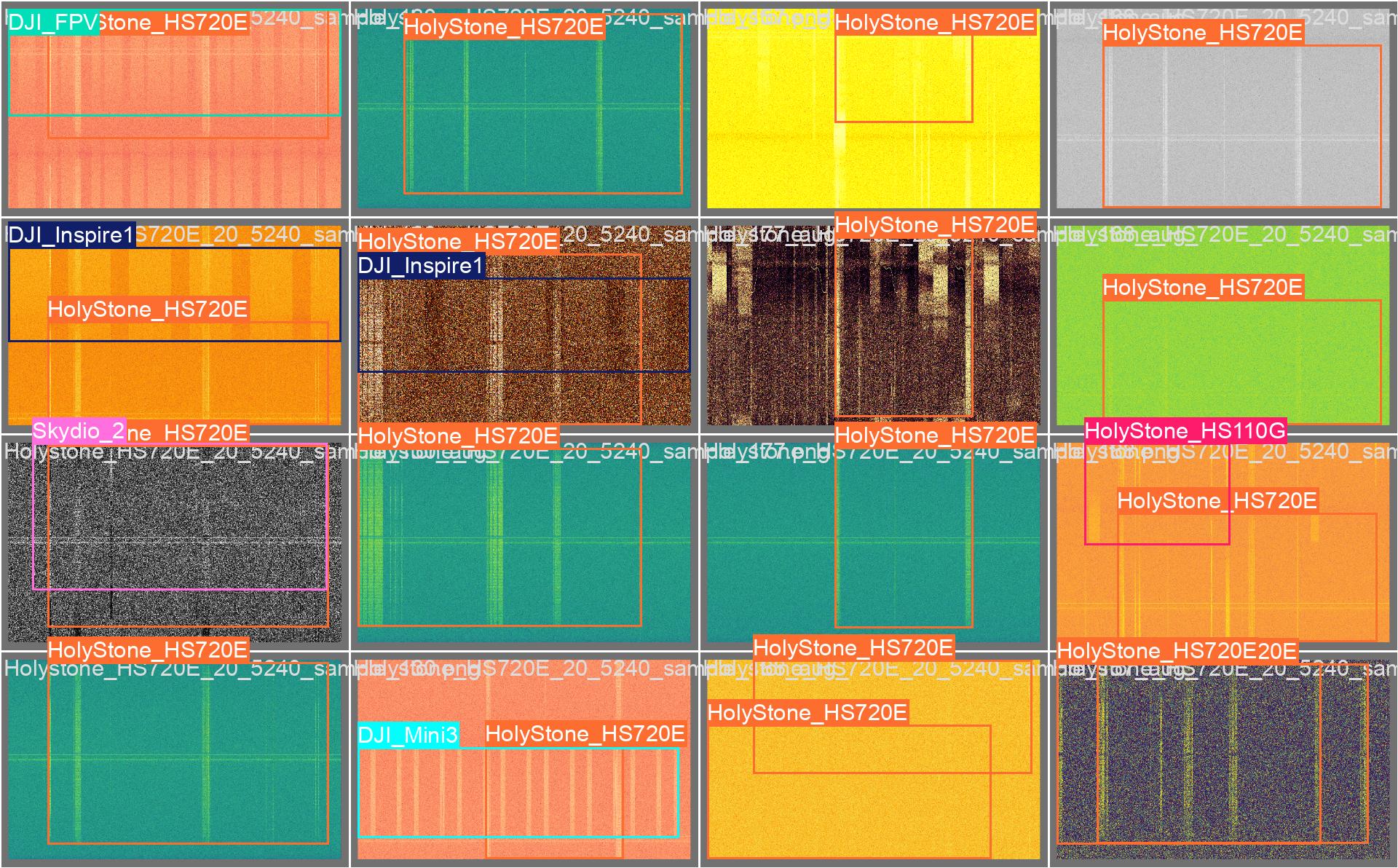The width and height of the screenshot is (1398, 868).
Task: Click HolyStone_HS720E label on lime green tile
Action: pos(1202,288)
